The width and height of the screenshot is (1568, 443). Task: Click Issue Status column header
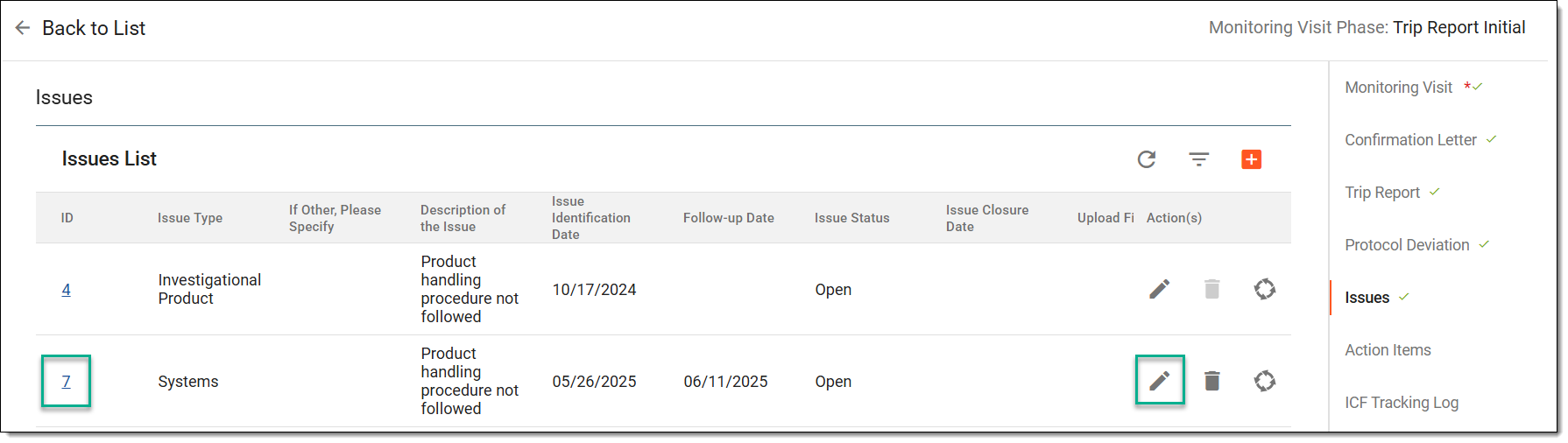(851, 218)
